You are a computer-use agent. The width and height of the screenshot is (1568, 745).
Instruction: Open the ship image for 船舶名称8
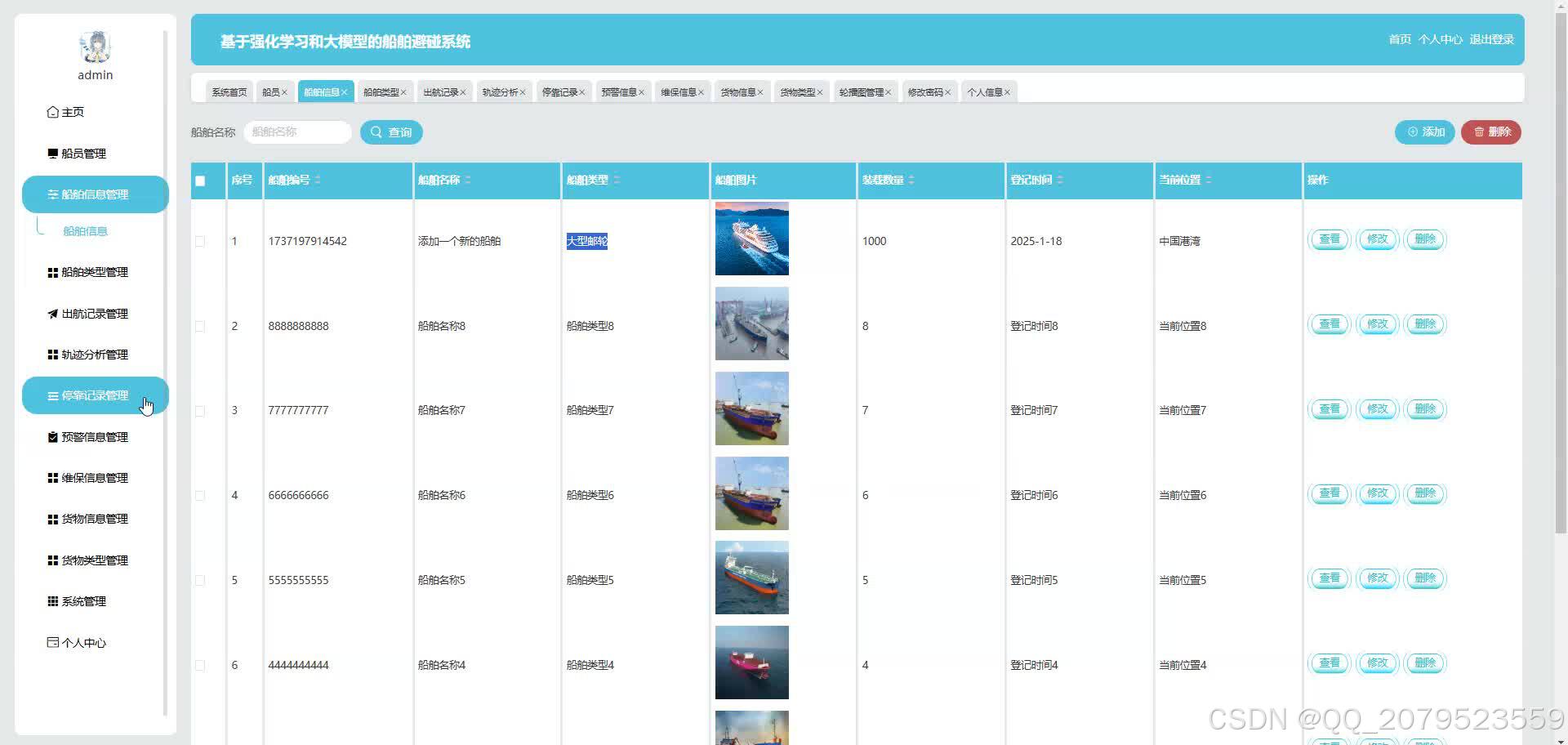tap(752, 323)
